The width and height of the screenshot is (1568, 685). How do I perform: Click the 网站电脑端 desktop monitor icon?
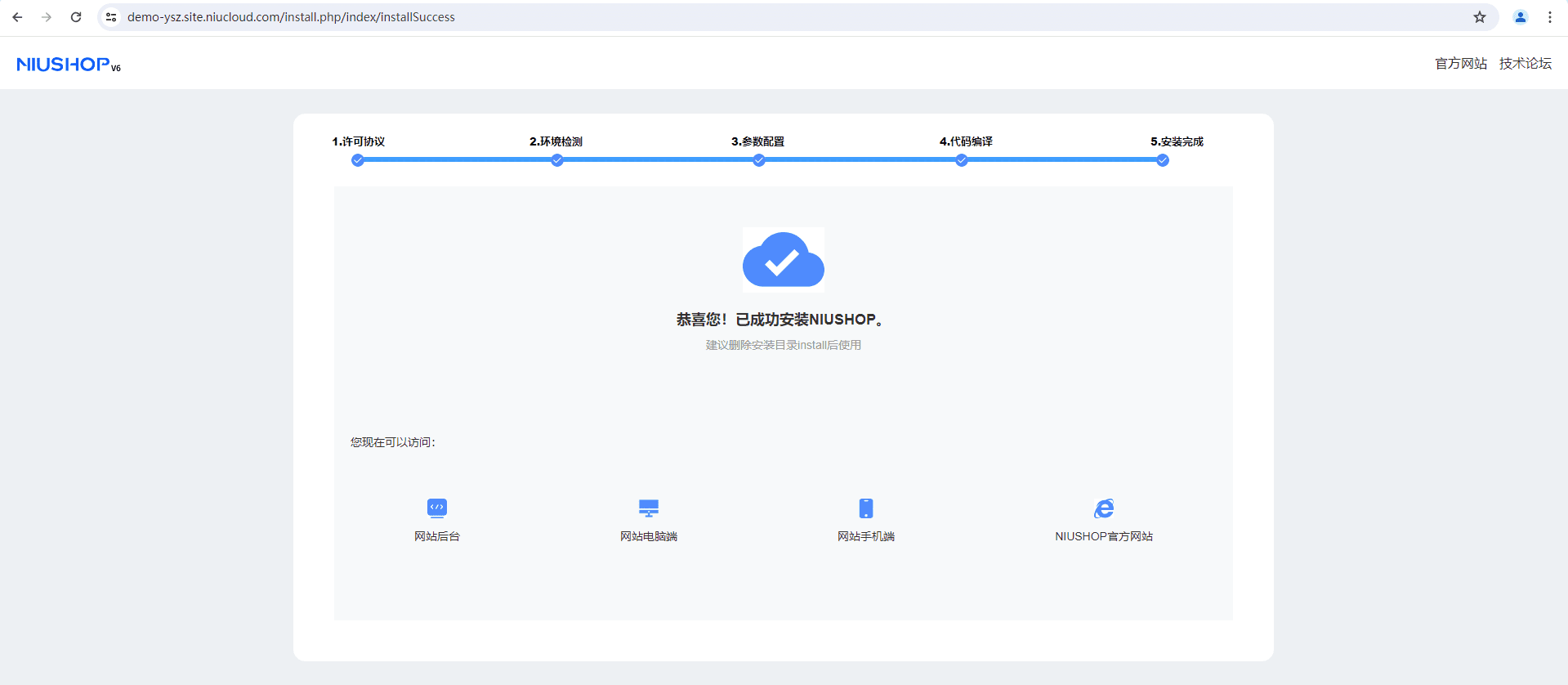[649, 508]
